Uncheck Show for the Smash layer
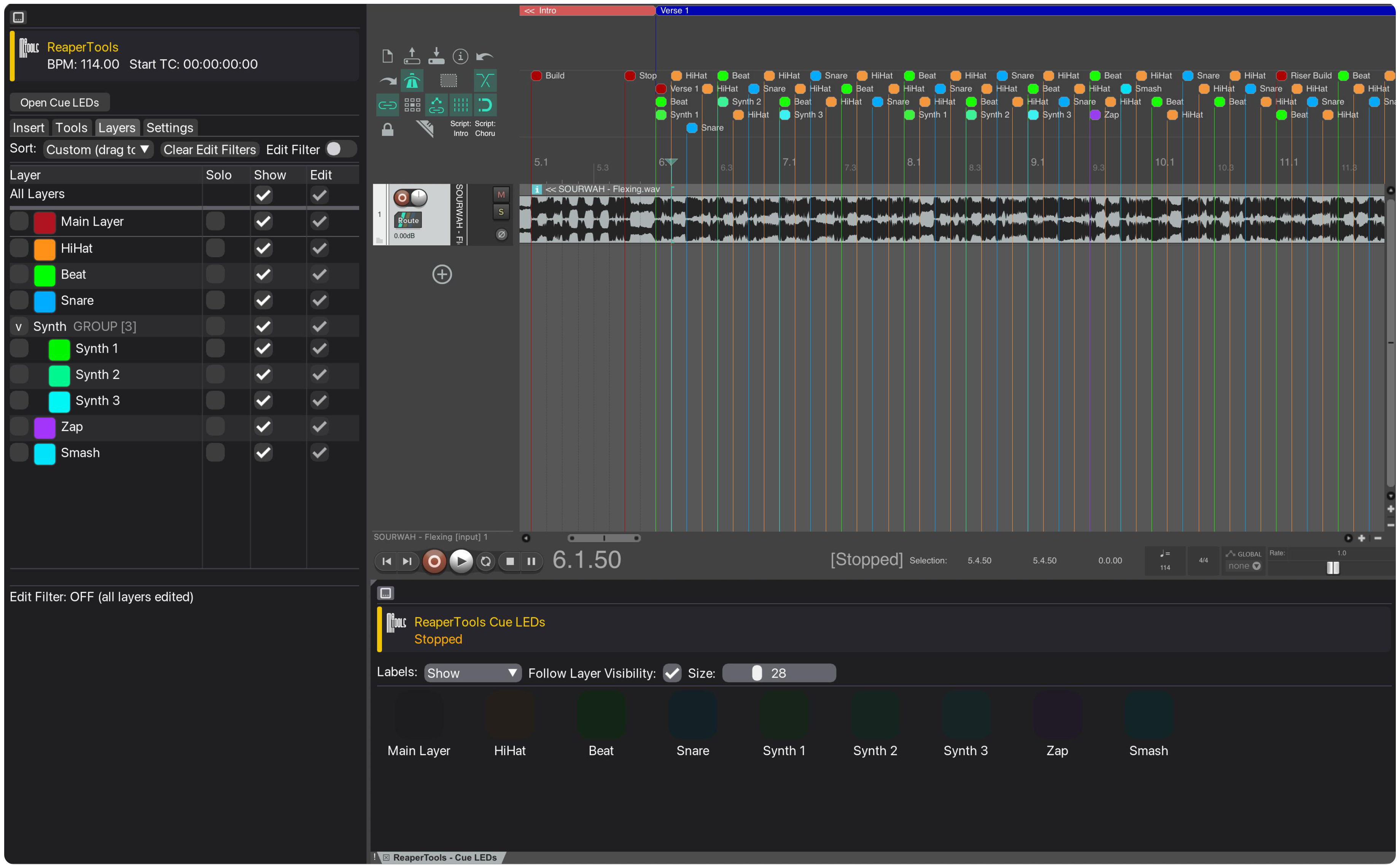 pos(263,453)
